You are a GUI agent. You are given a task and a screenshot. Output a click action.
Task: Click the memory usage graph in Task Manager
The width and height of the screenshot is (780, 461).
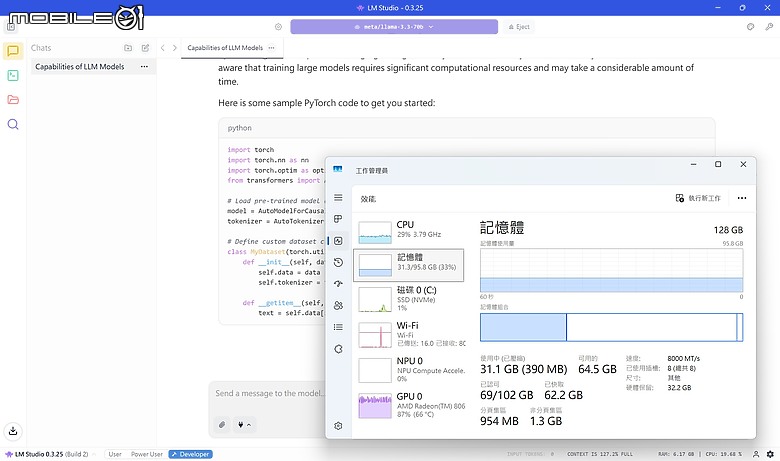611,270
